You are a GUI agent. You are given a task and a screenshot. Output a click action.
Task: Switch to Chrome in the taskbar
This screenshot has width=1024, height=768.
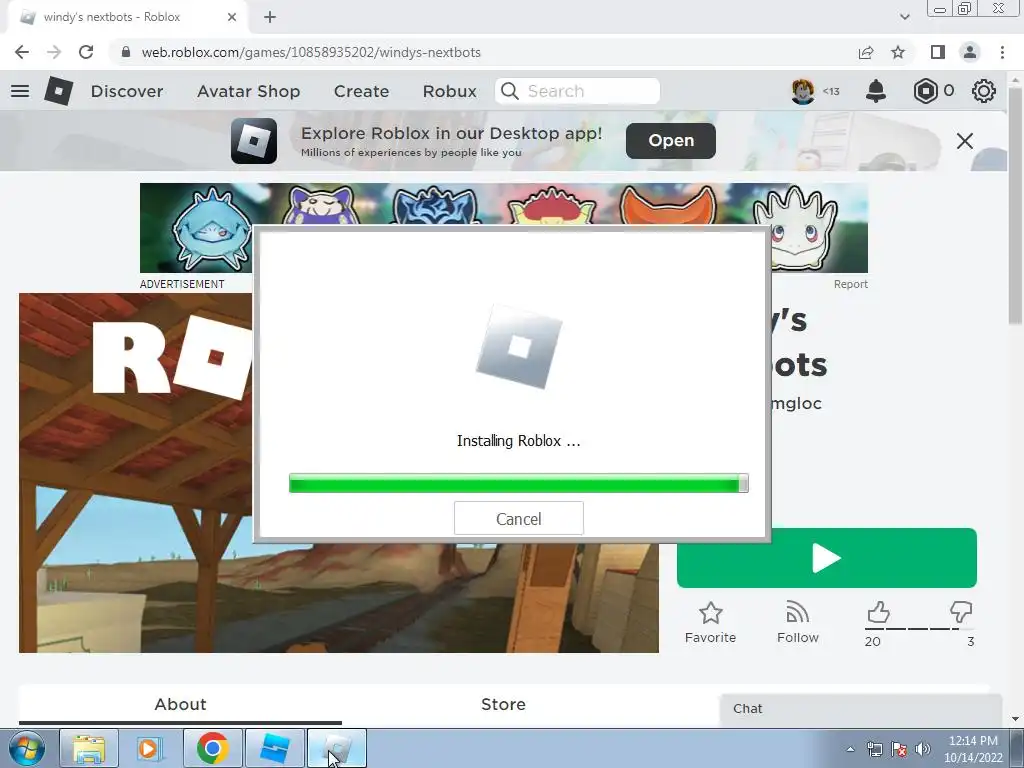pos(212,748)
